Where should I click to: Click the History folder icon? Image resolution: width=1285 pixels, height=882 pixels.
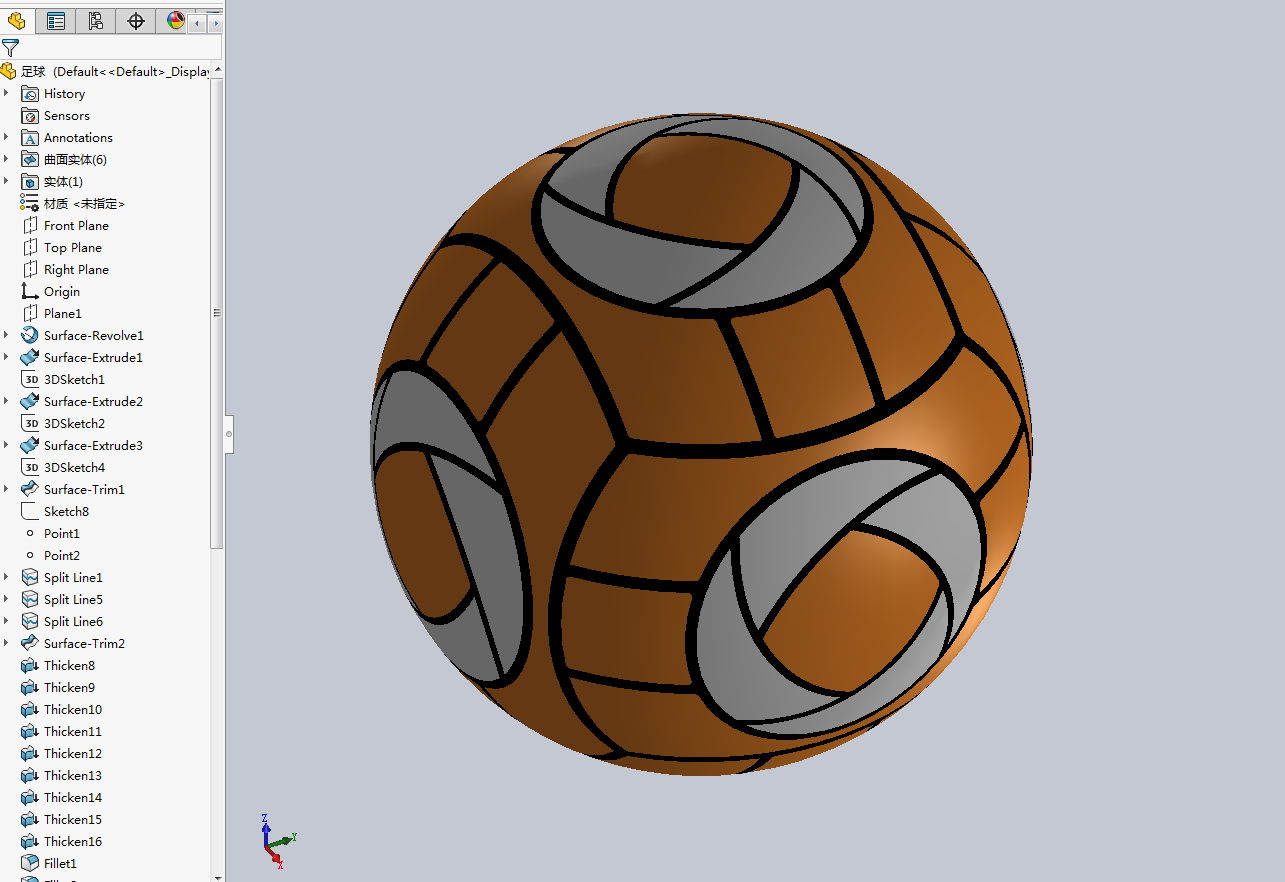tap(30, 93)
